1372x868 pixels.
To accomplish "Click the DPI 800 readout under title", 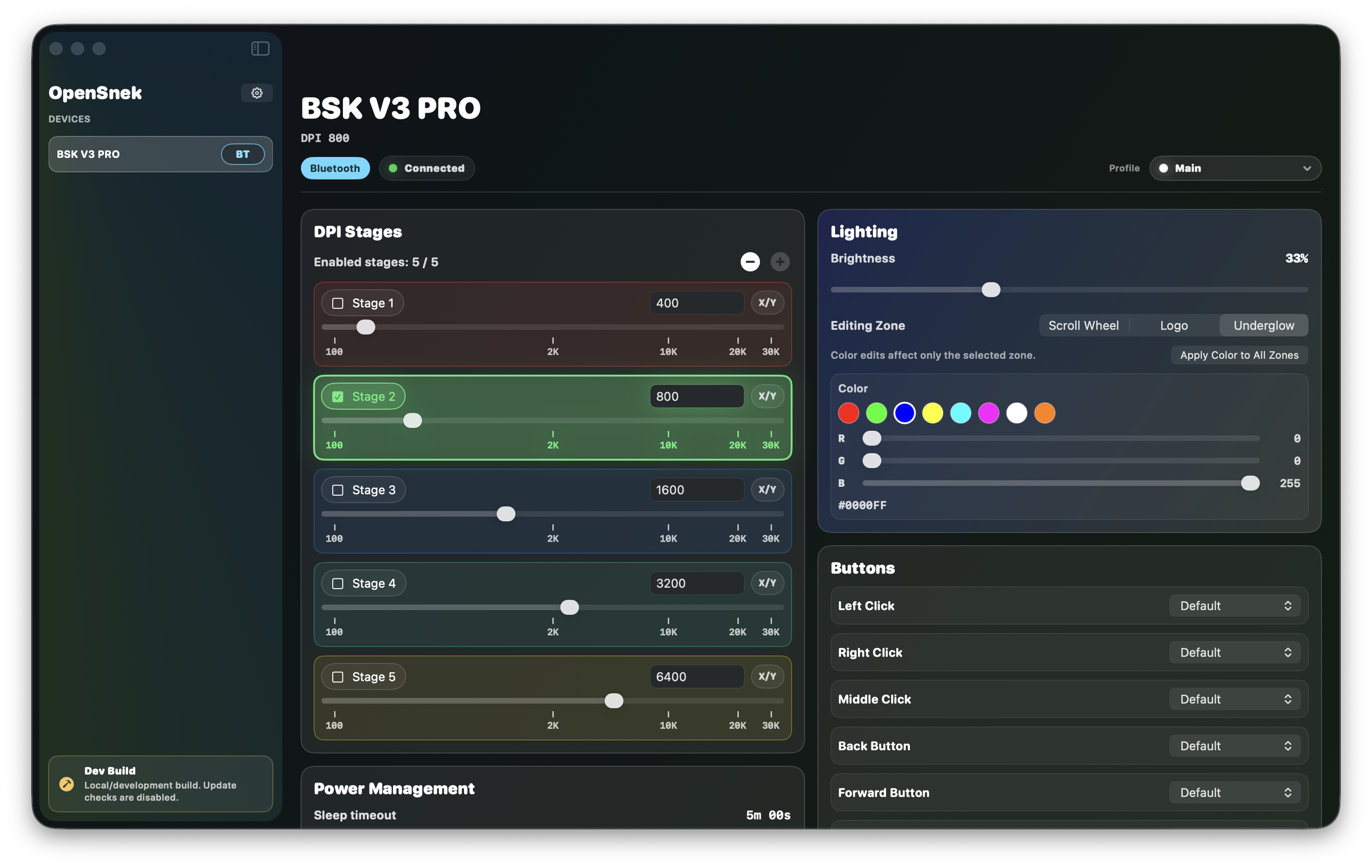I will (325, 138).
